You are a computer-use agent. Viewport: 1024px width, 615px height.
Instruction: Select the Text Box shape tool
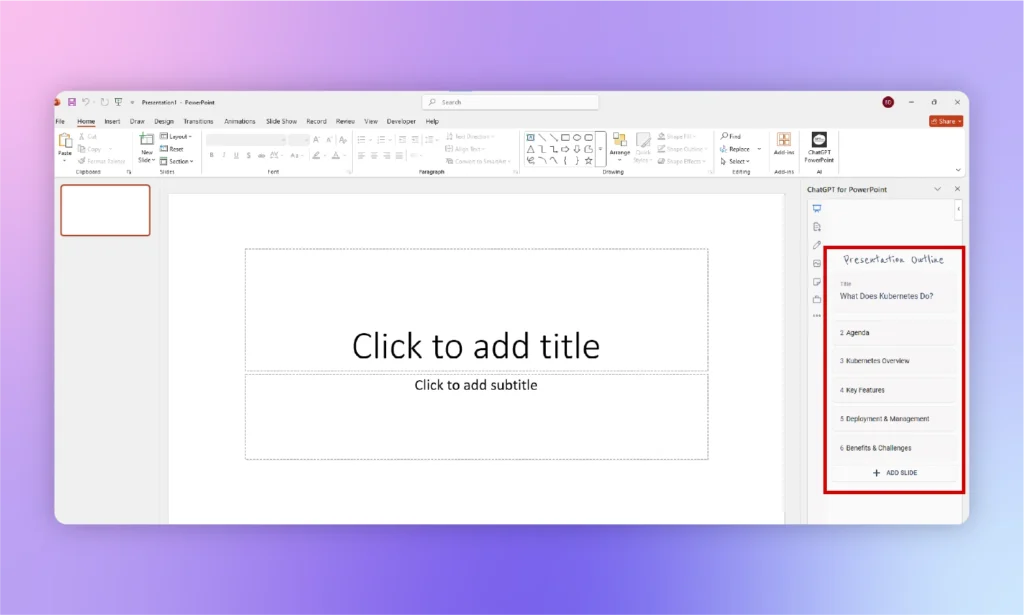(531, 138)
